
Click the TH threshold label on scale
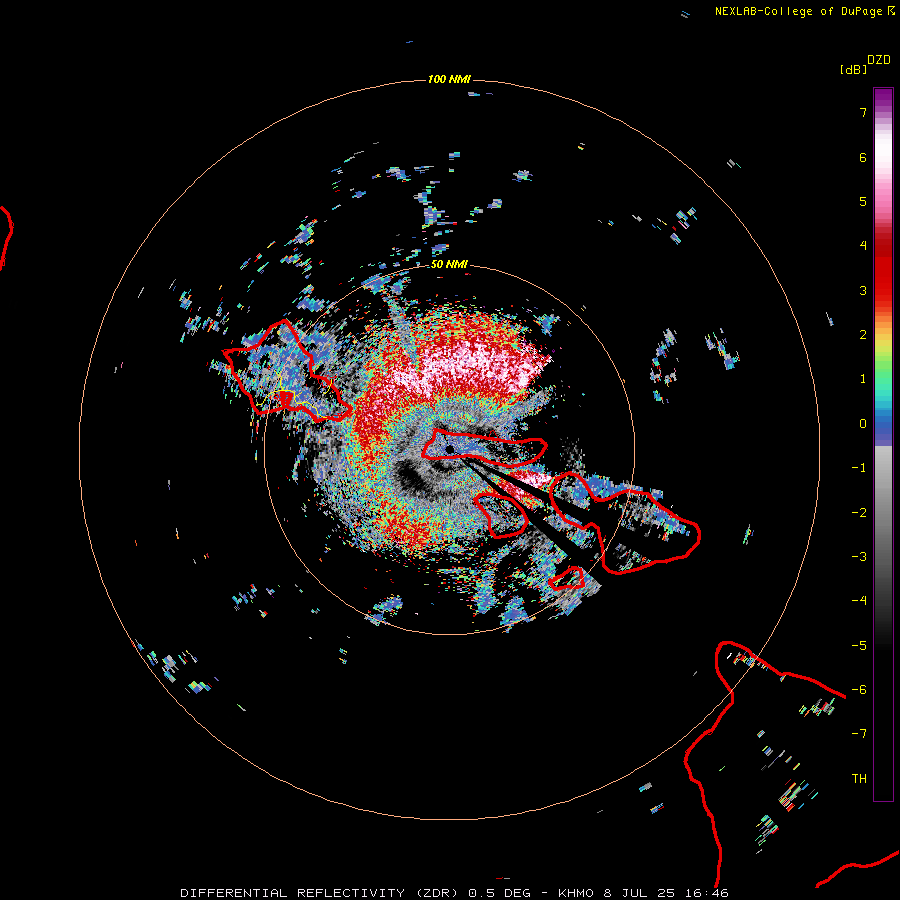coord(859,779)
